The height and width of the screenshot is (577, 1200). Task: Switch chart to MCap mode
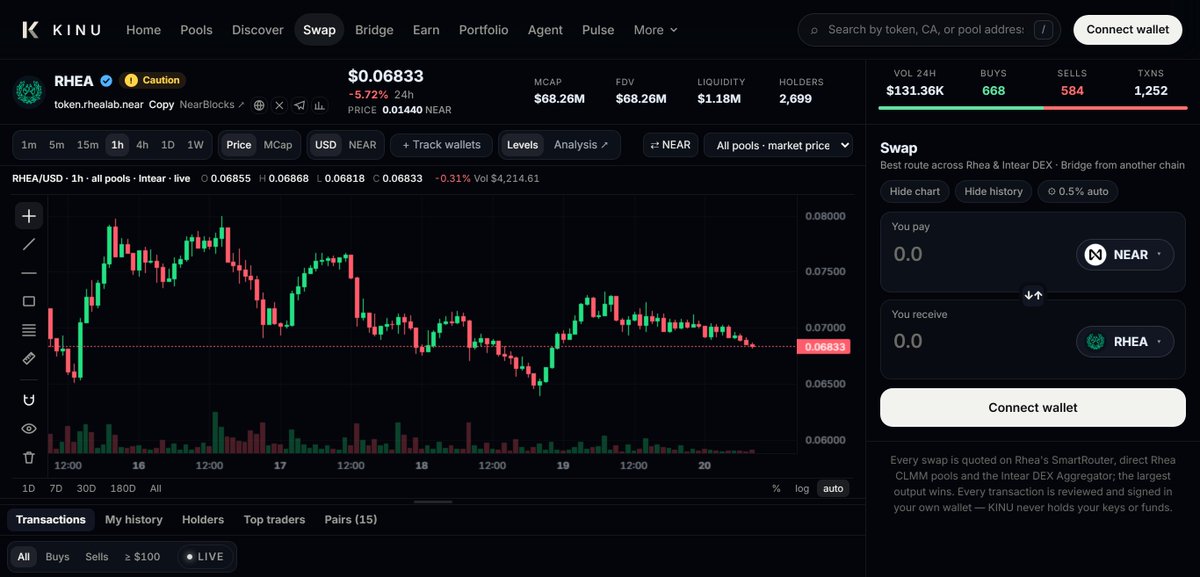tap(278, 145)
